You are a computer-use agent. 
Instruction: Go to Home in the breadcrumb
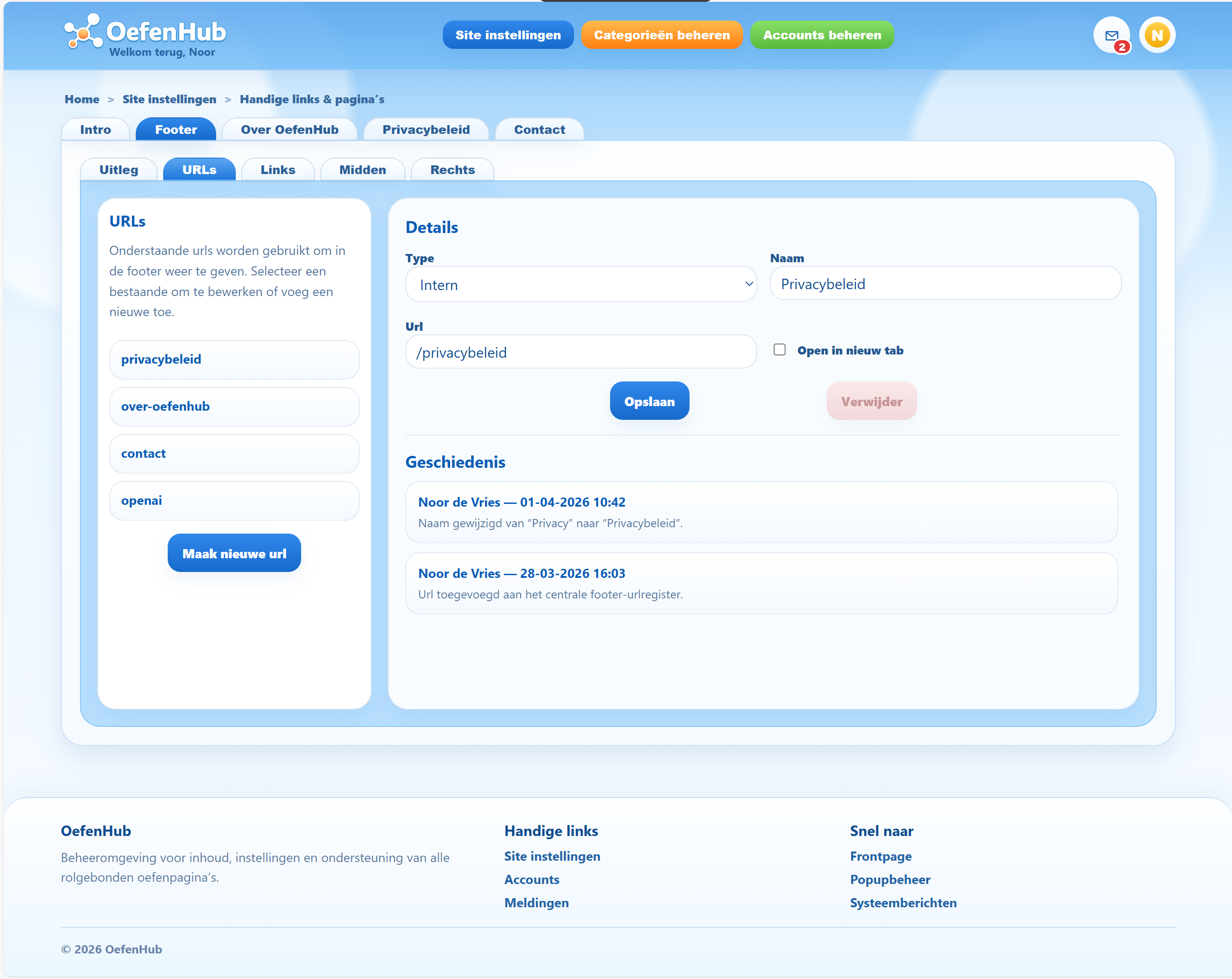point(82,100)
